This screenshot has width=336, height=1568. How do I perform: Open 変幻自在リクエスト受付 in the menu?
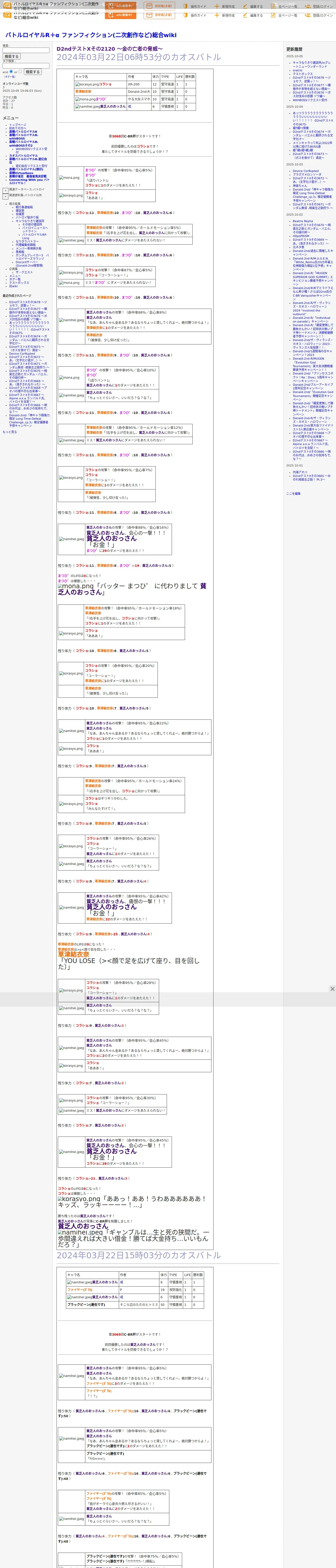click(31, 166)
